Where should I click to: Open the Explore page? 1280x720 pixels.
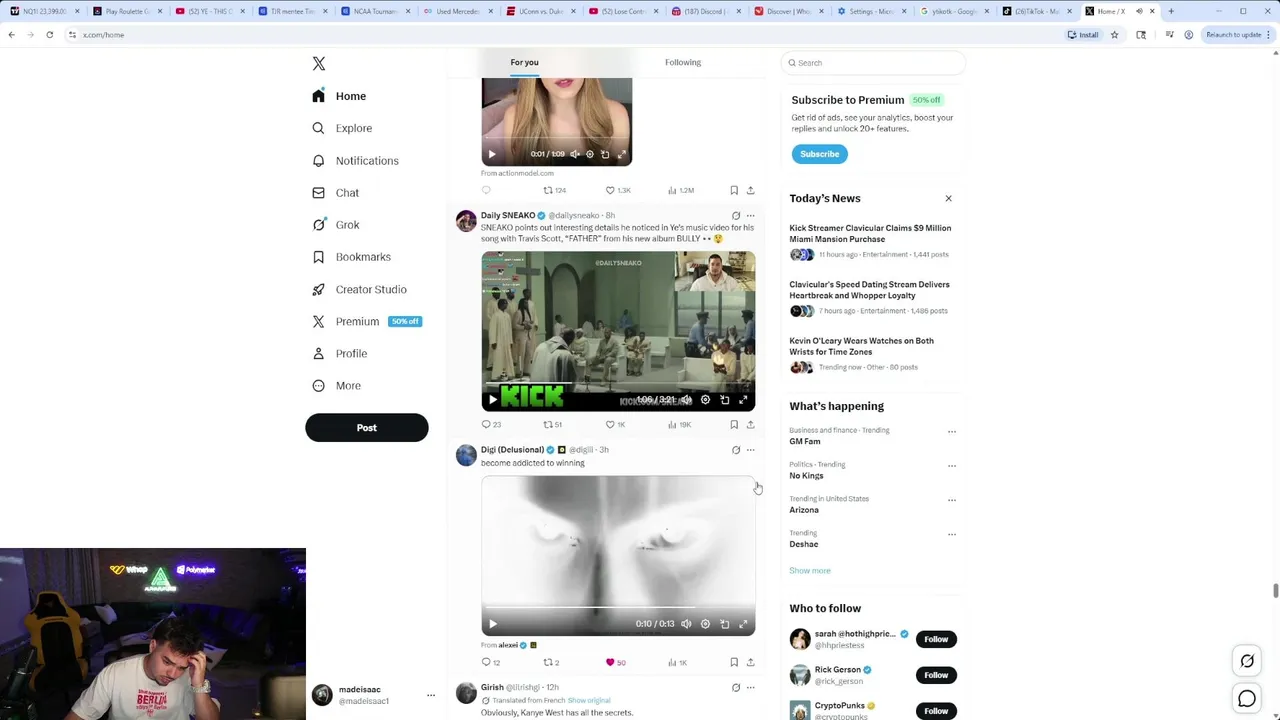pos(342,128)
